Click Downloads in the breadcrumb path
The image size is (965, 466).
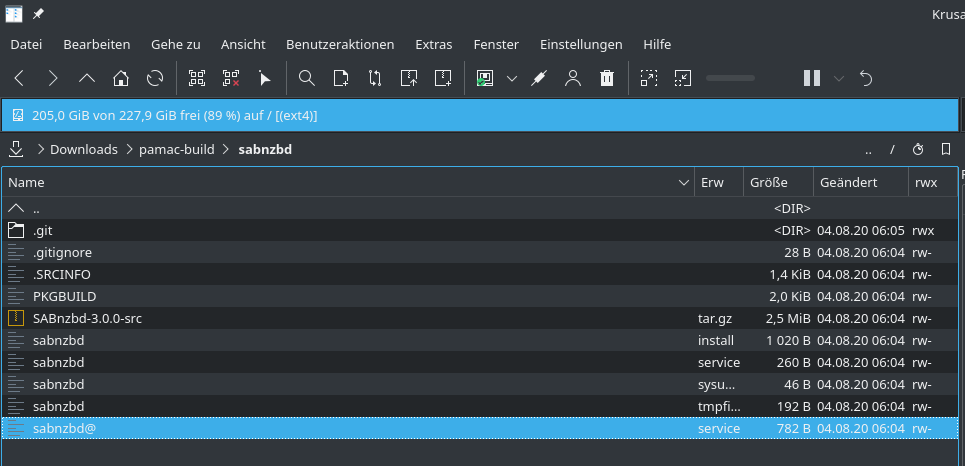(84, 150)
